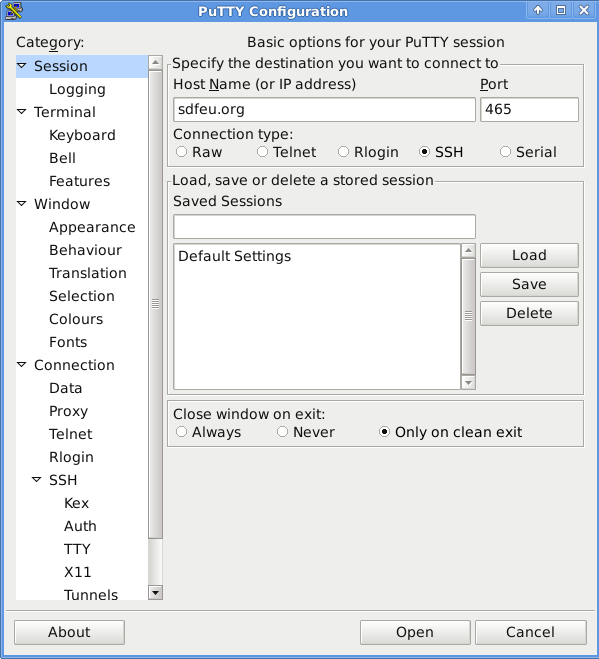Click the Load button
This screenshot has height=659, width=599.
(529, 255)
